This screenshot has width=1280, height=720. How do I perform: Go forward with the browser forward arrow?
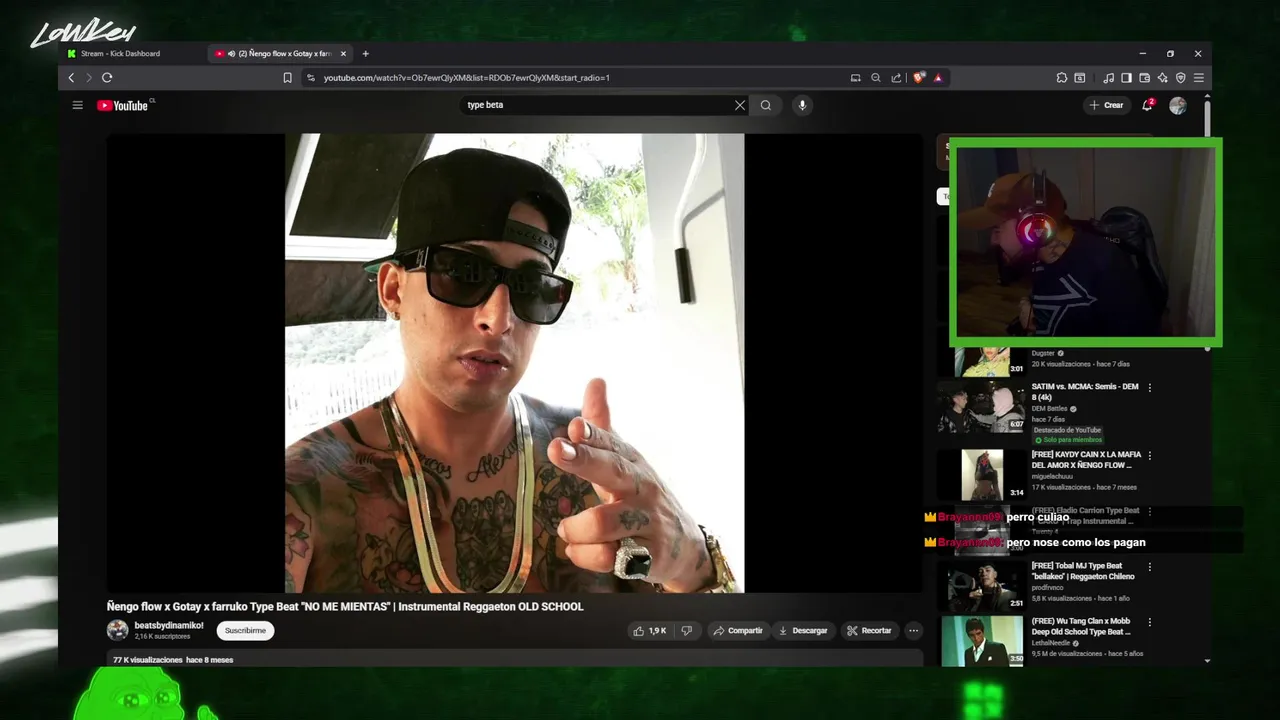(x=88, y=78)
